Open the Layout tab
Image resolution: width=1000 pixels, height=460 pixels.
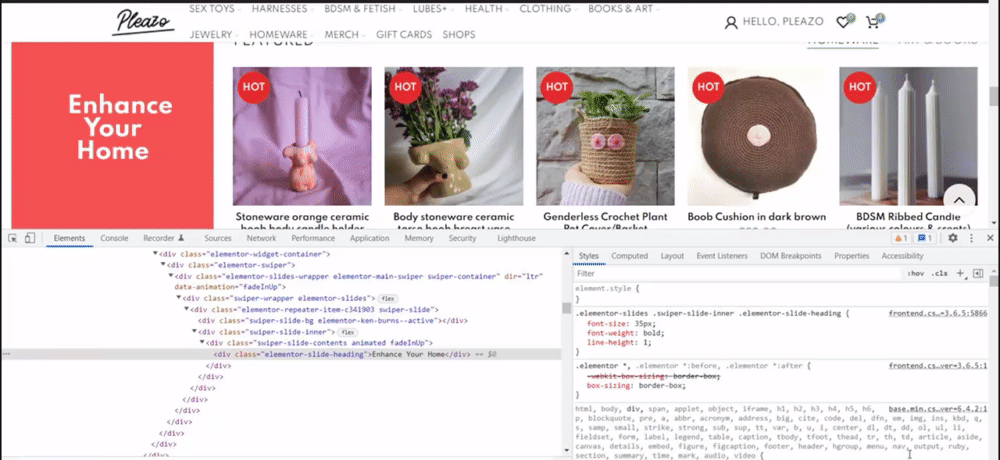[672, 256]
